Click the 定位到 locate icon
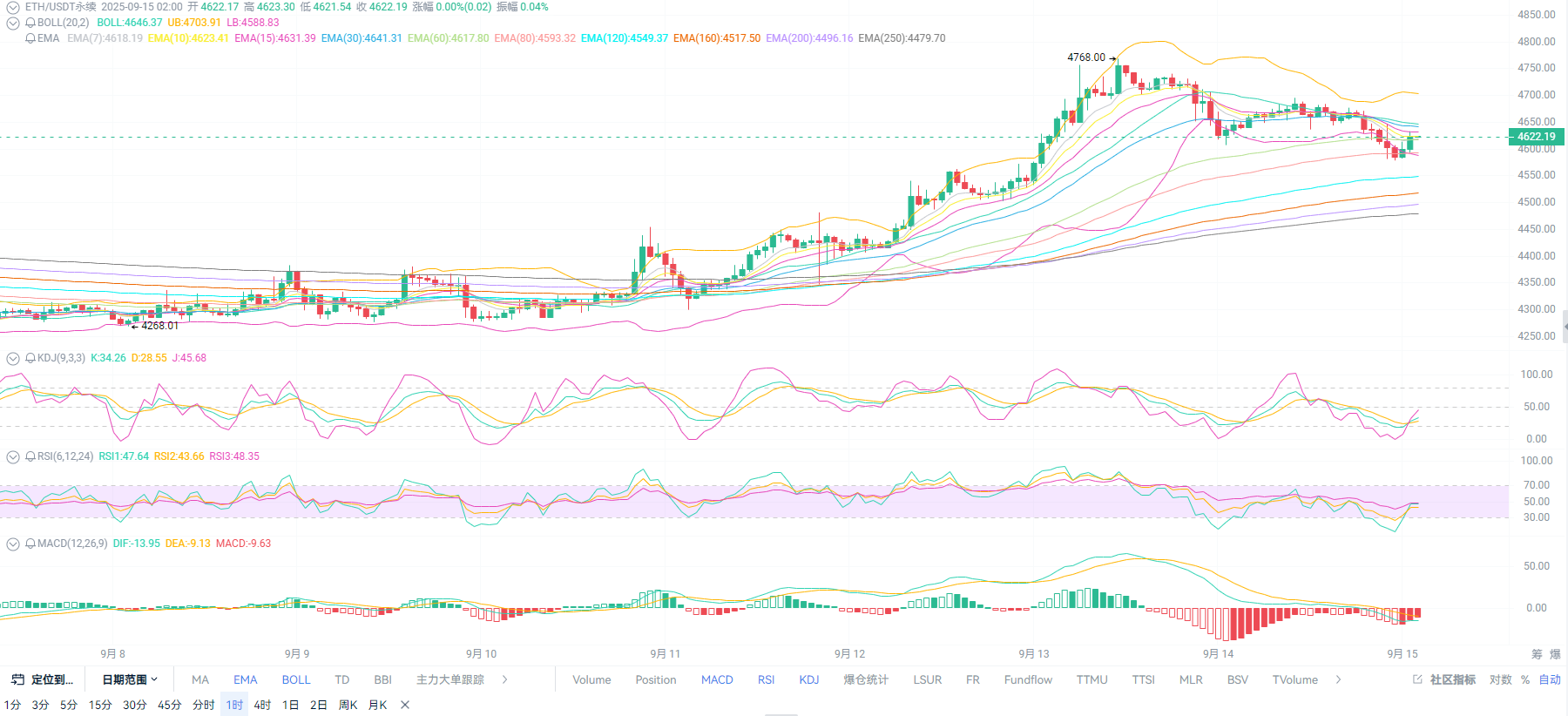The width and height of the screenshot is (1568, 716). pyautogui.click(x=17, y=679)
